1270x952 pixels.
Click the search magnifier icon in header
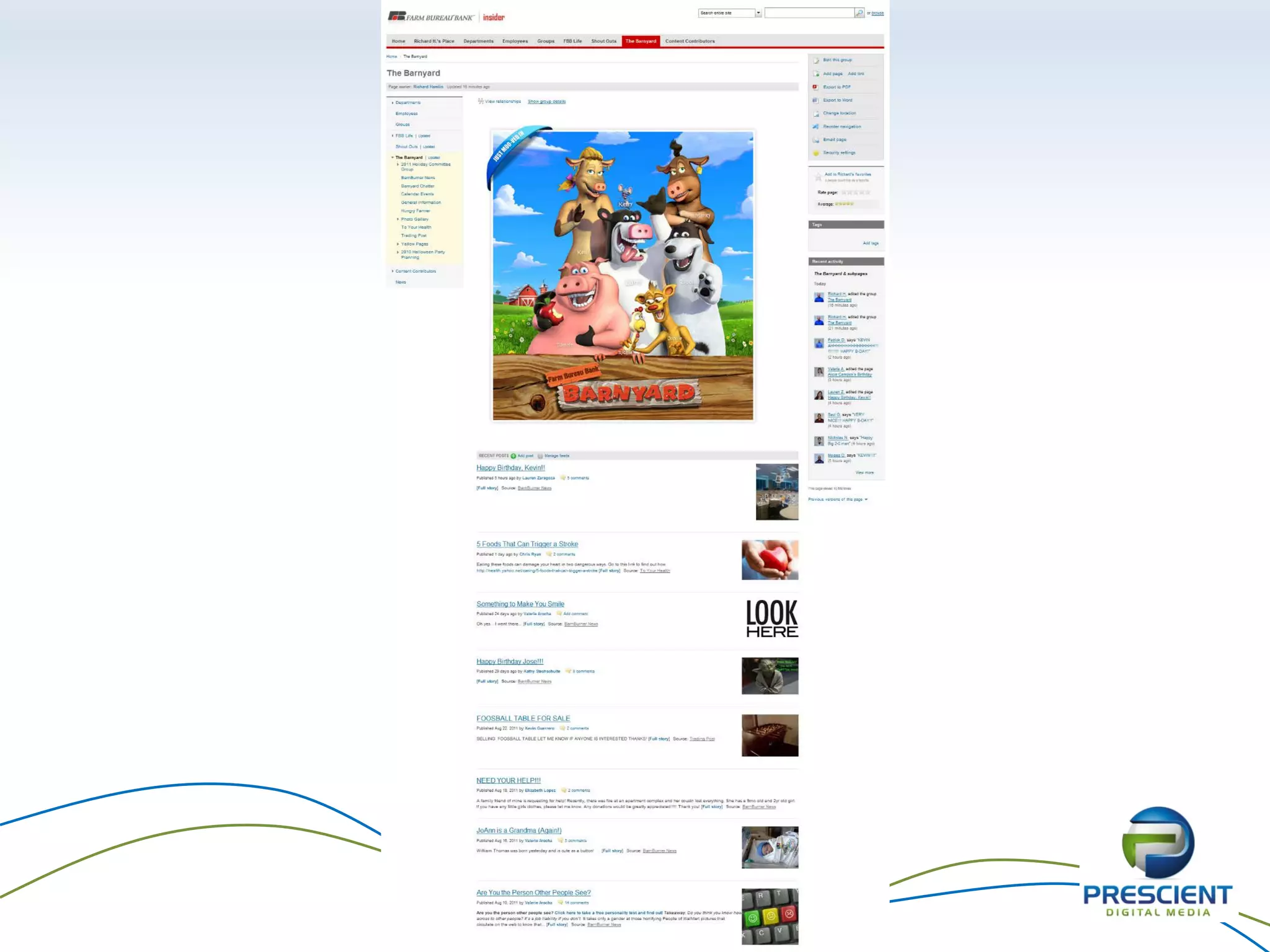(x=859, y=13)
